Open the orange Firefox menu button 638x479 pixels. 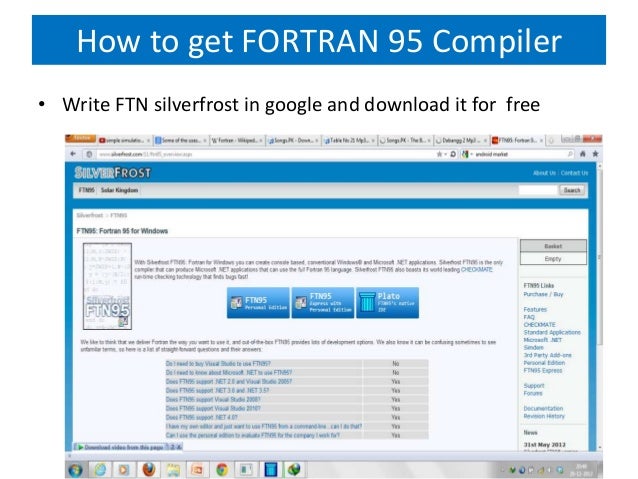[x=81, y=139]
